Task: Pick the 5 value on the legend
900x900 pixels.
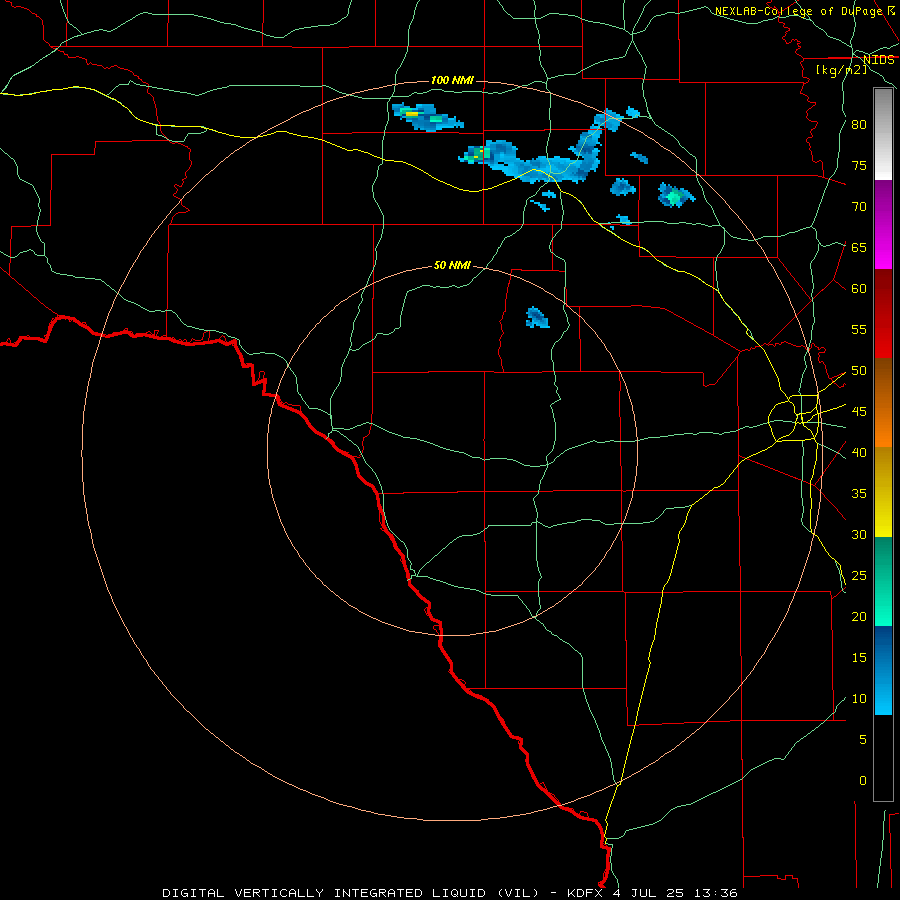Action: click(863, 740)
